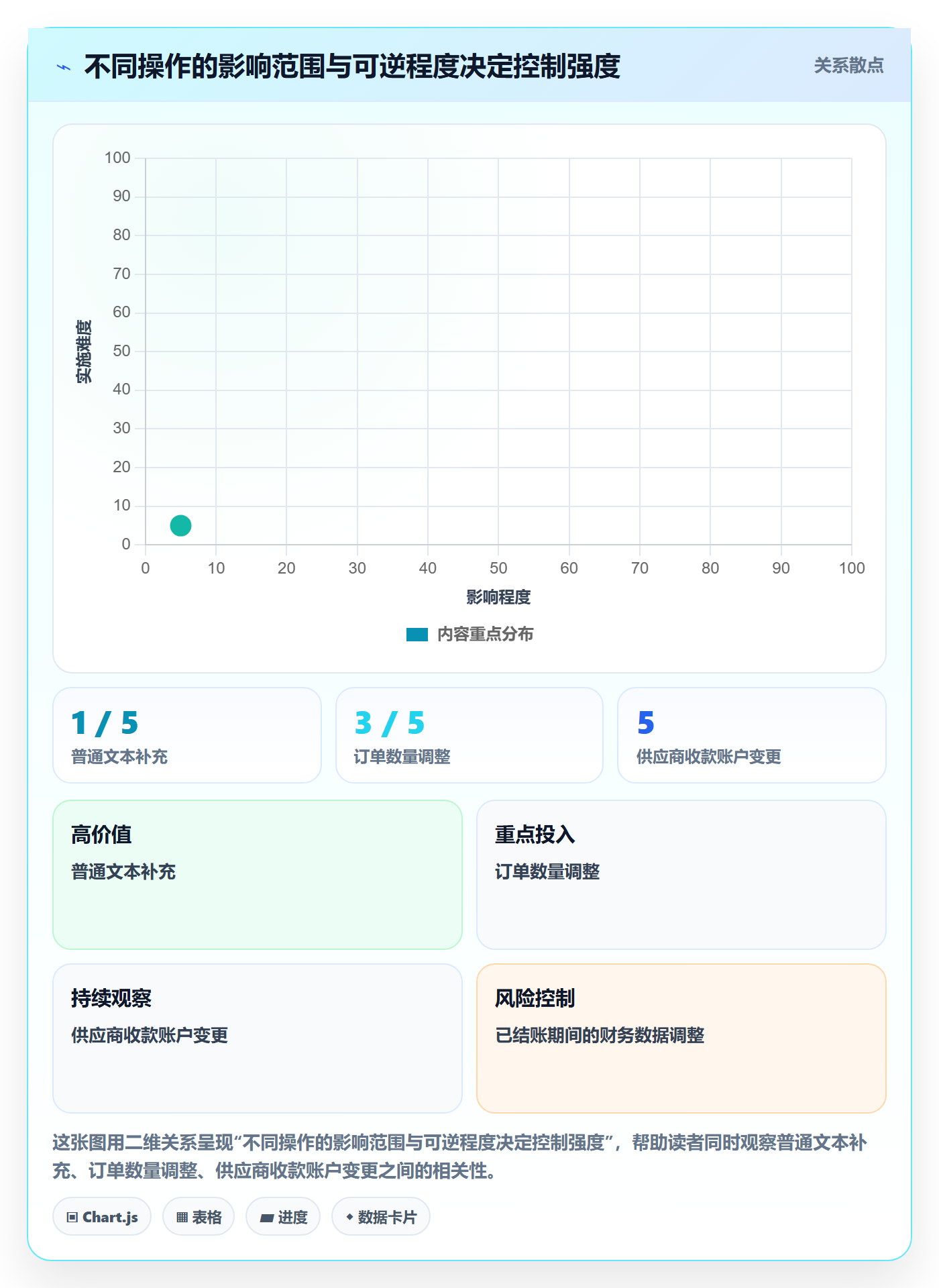Click the 表格 tag chip
The width and height of the screenshot is (939, 1288).
[x=199, y=1217]
